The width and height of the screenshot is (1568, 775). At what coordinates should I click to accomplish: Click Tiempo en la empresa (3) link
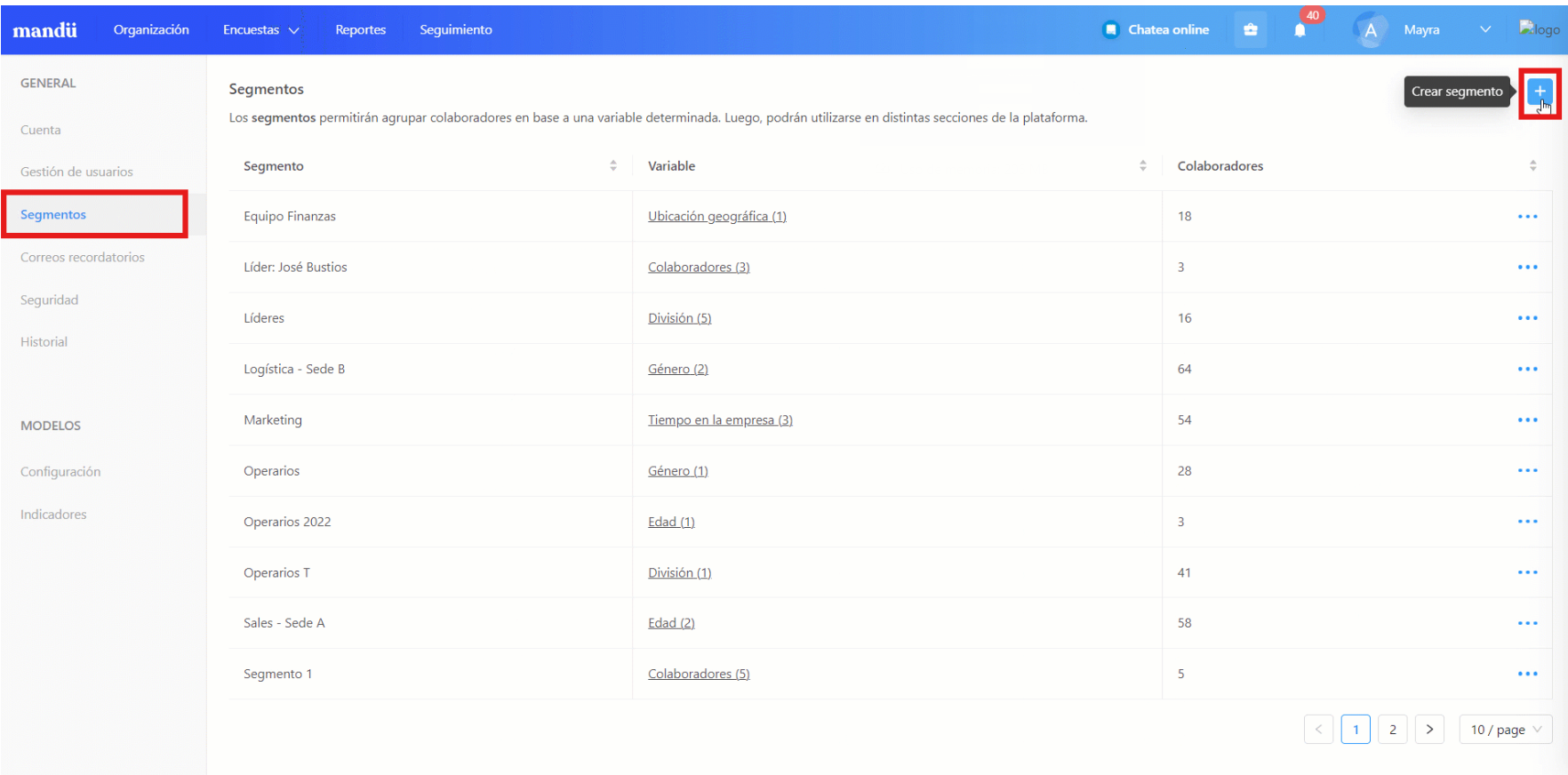click(720, 420)
